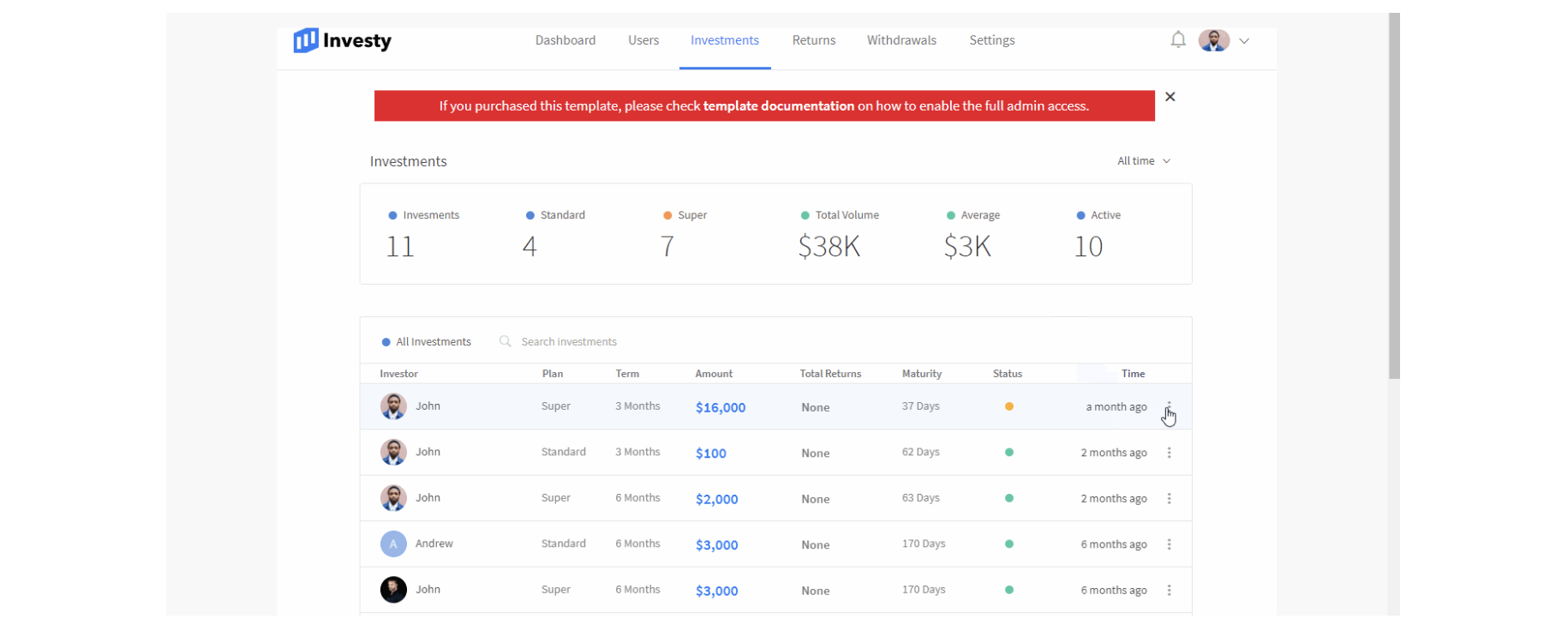
Task: Go to the Withdrawals tab
Action: pos(901,40)
